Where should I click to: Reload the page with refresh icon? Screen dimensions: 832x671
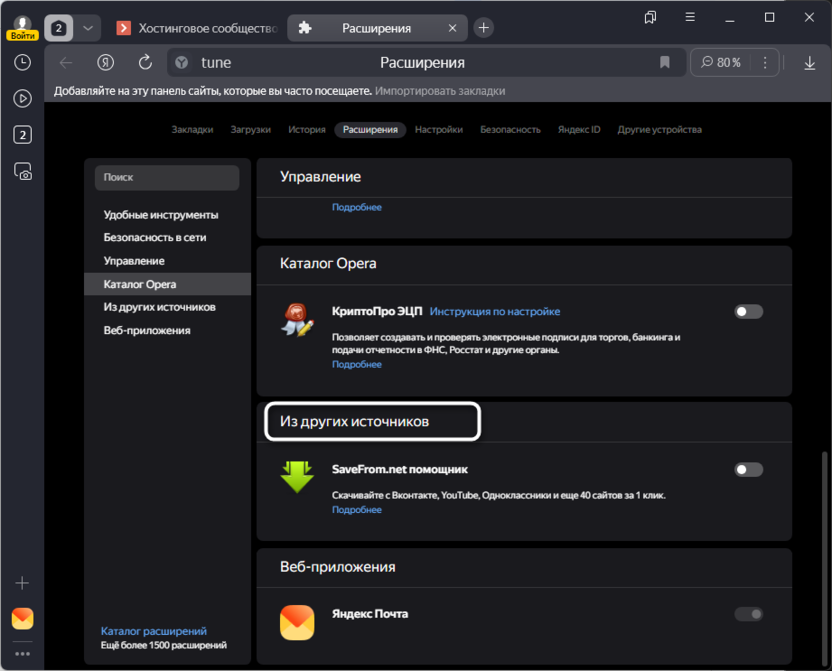[x=145, y=62]
